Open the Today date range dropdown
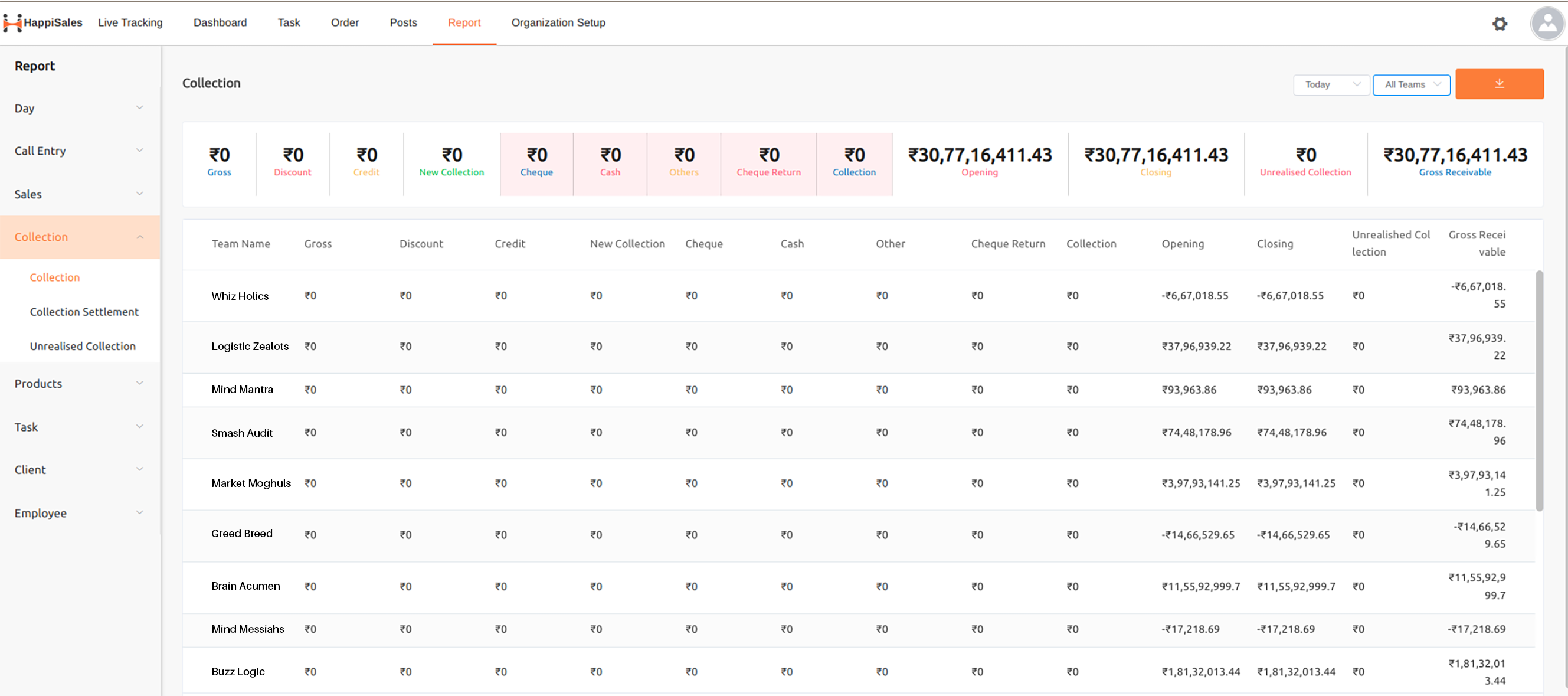This screenshot has width=1568, height=696. pyautogui.click(x=1331, y=84)
